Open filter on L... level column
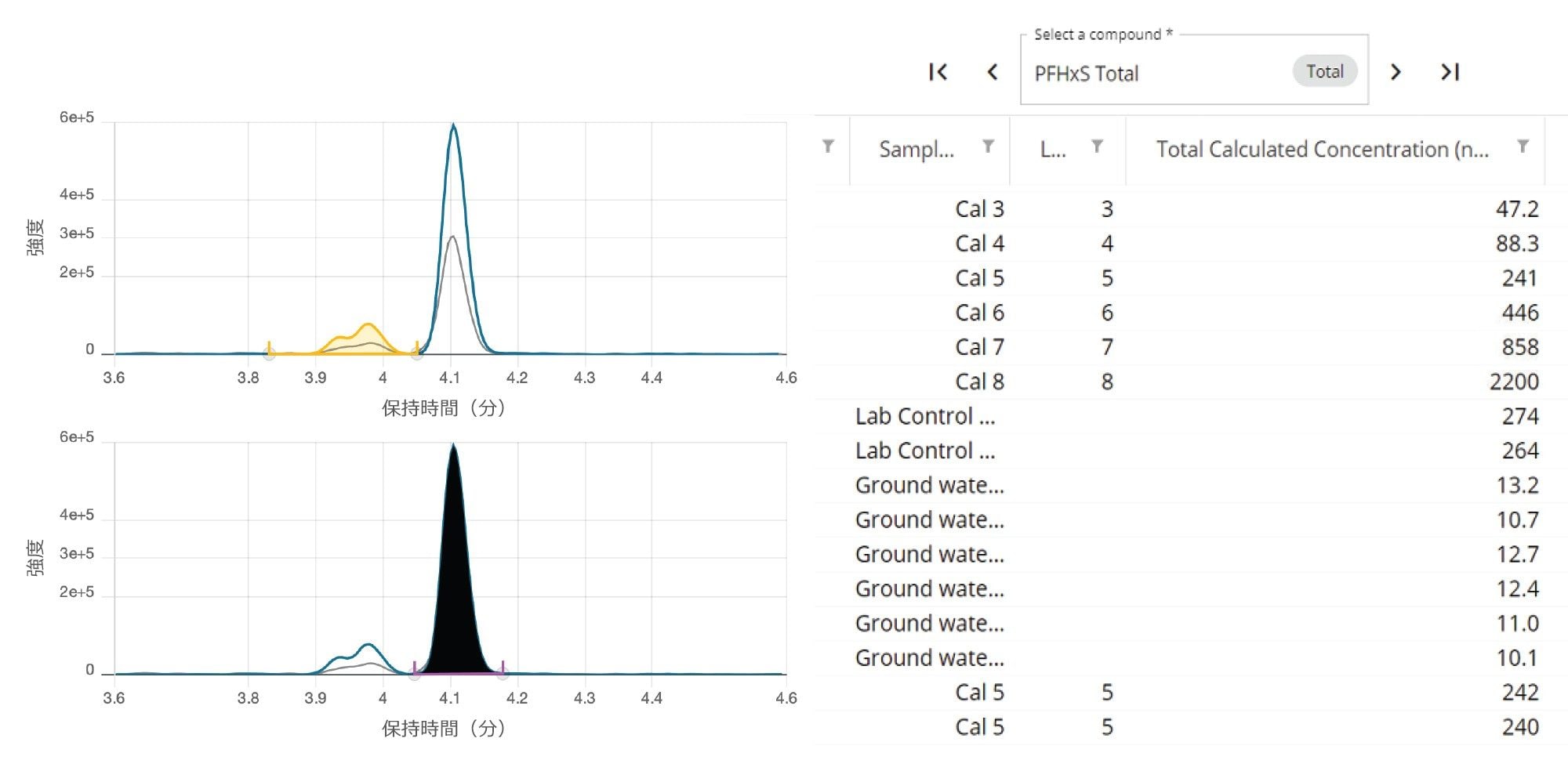The height and width of the screenshot is (771, 1568). 1097,147
